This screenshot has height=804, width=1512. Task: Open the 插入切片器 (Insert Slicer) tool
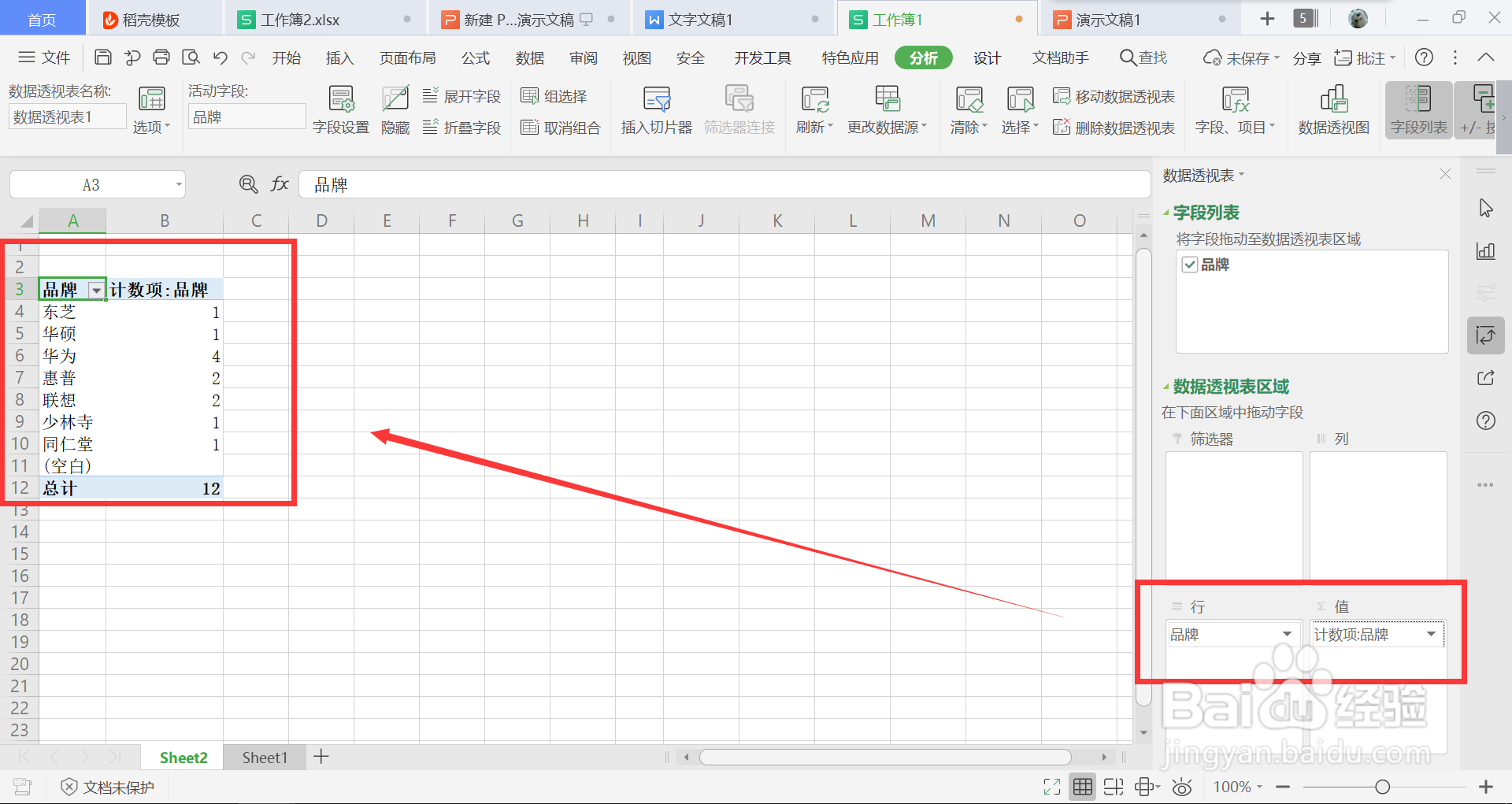tap(655, 110)
